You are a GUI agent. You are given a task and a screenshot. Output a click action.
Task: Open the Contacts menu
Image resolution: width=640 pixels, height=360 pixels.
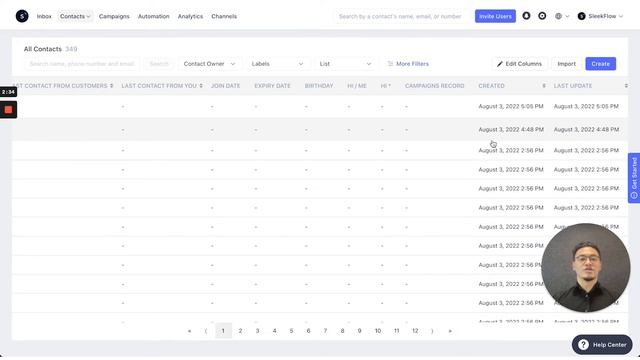click(x=75, y=16)
